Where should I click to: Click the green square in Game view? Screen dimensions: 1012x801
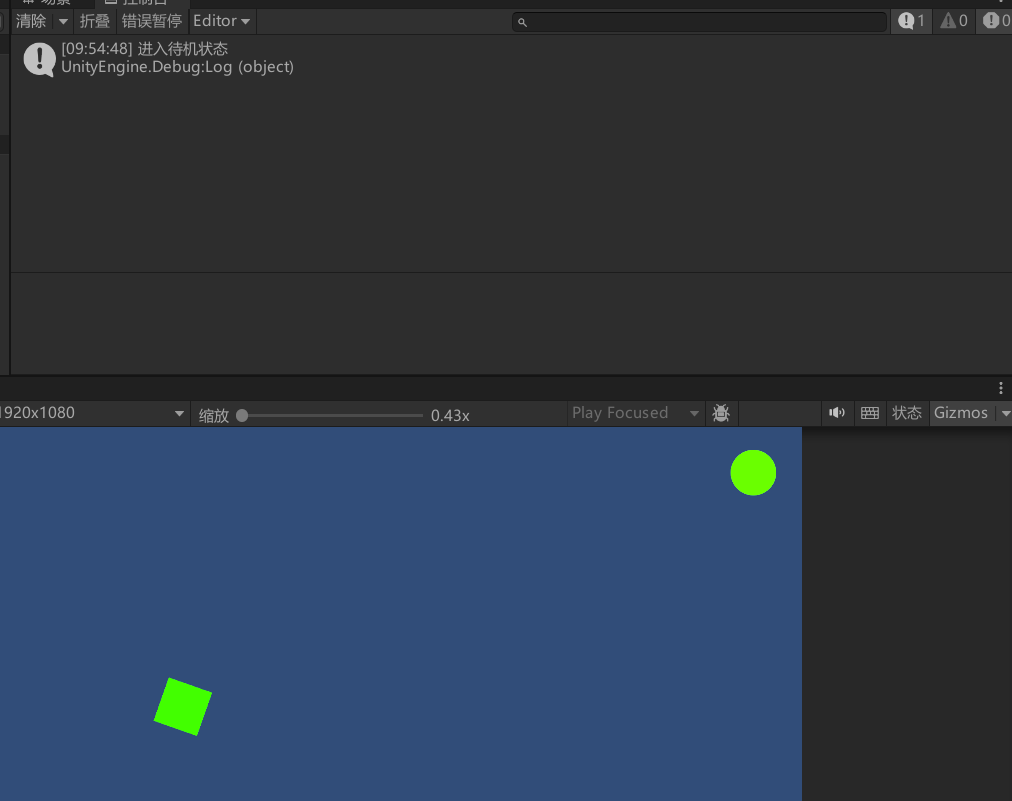coord(183,707)
